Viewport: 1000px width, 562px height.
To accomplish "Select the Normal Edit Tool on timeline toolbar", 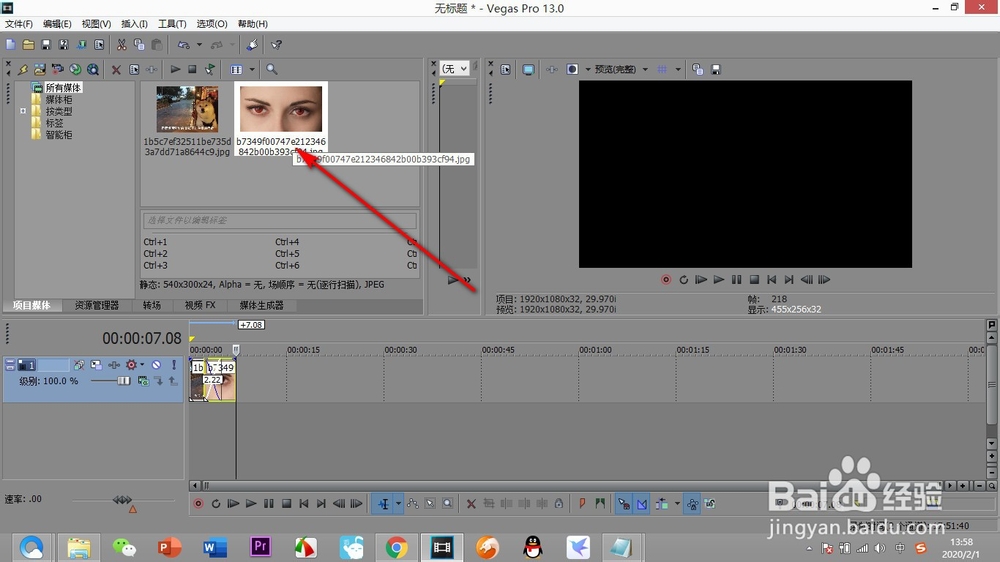I will coord(383,504).
